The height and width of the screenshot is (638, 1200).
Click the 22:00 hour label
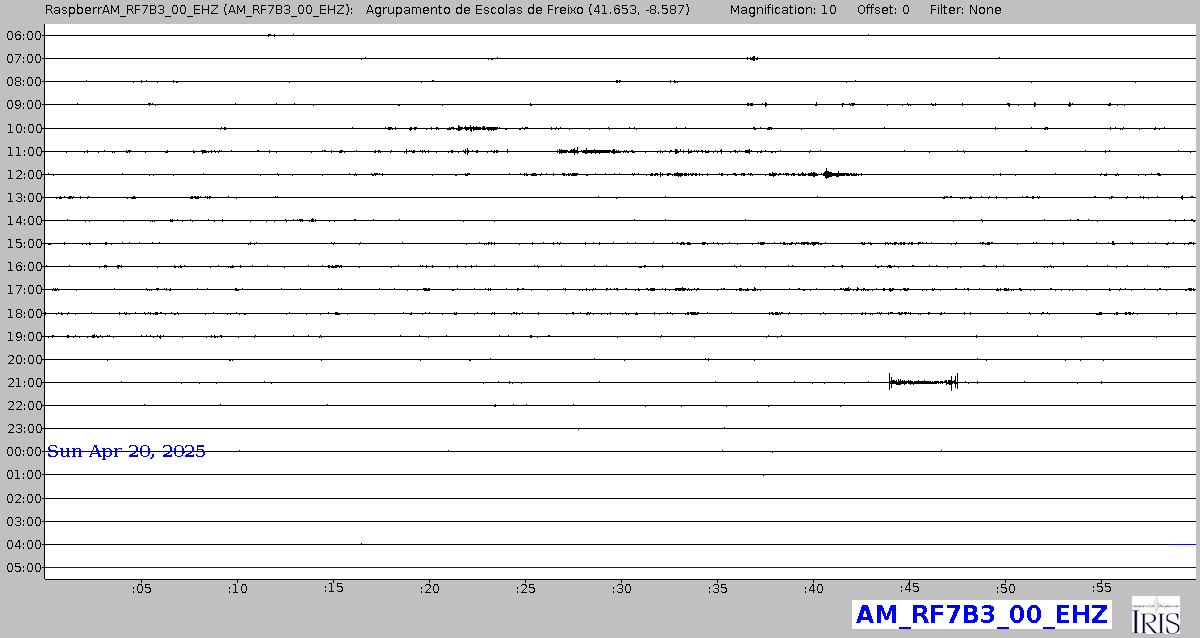(x=24, y=405)
